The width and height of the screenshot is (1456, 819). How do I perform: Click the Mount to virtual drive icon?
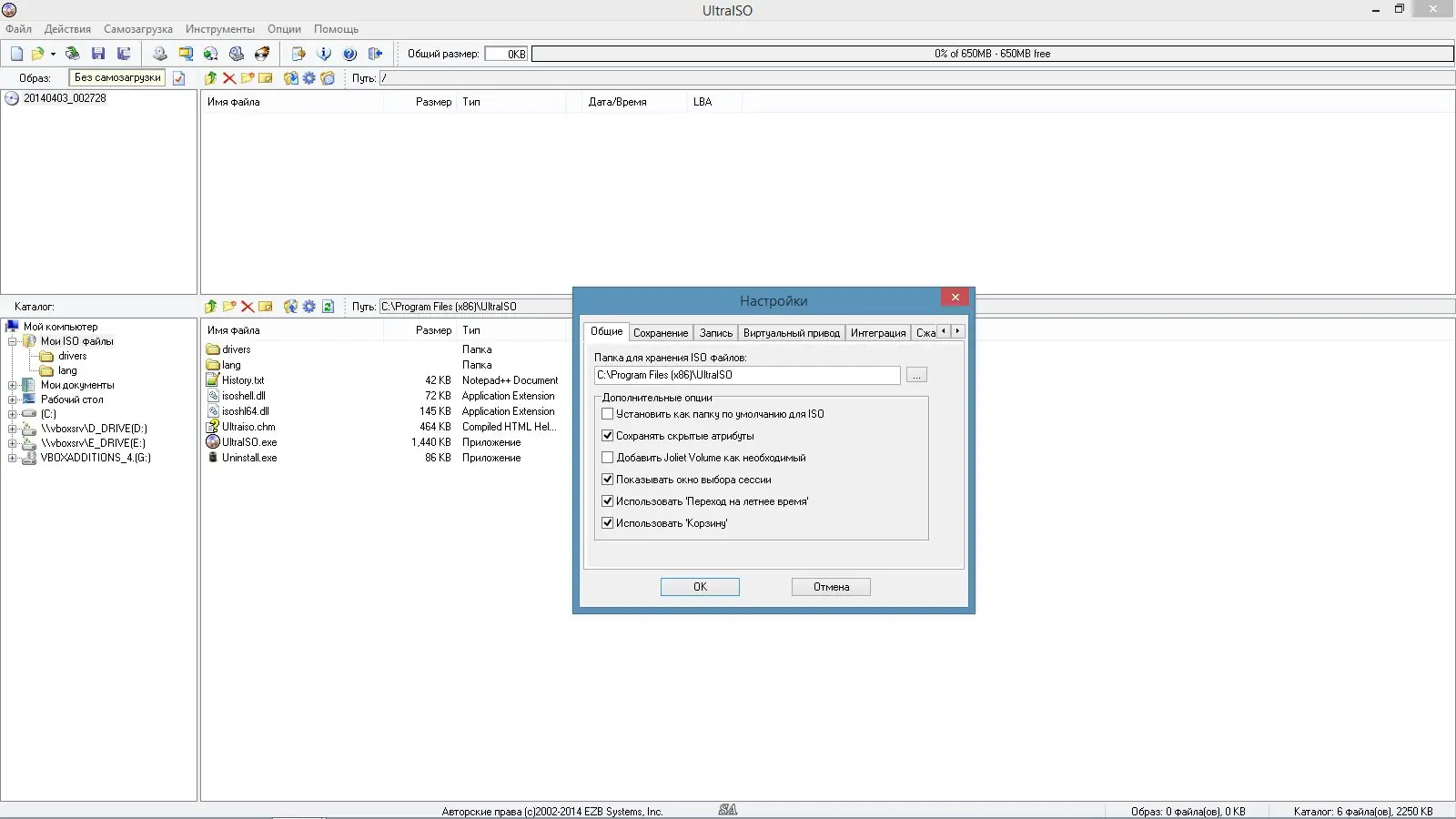tap(237, 54)
